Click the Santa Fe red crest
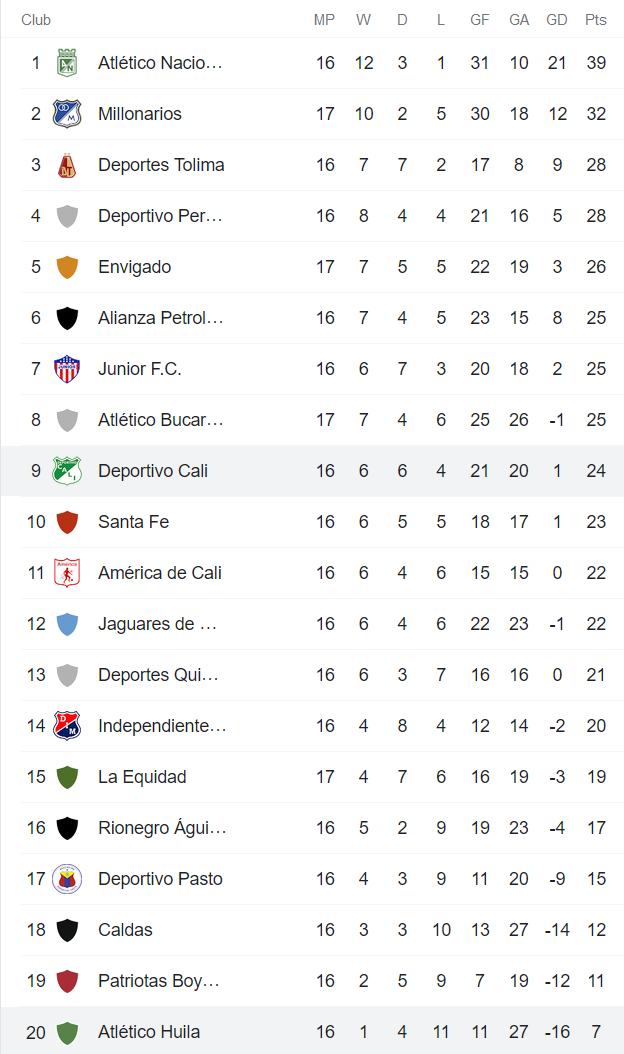This screenshot has height=1054, width=624. coord(68,521)
